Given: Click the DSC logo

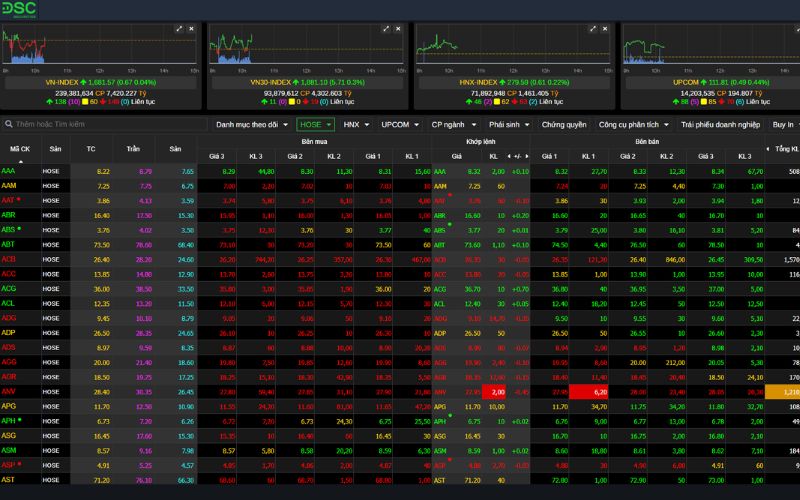Looking at the screenshot, I should [x=19, y=9].
